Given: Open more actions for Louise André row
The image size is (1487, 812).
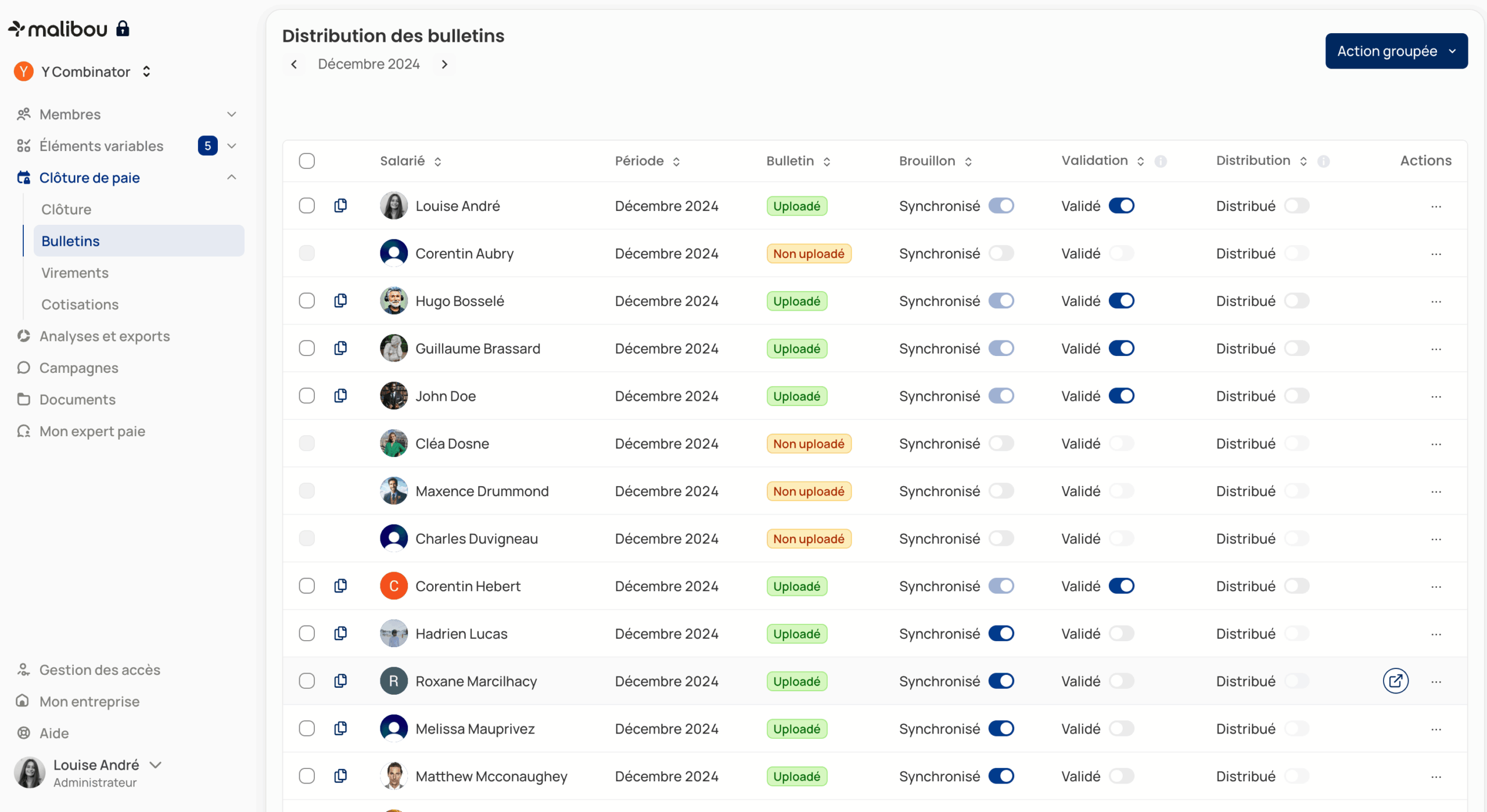Looking at the screenshot, I should 1436,206.
